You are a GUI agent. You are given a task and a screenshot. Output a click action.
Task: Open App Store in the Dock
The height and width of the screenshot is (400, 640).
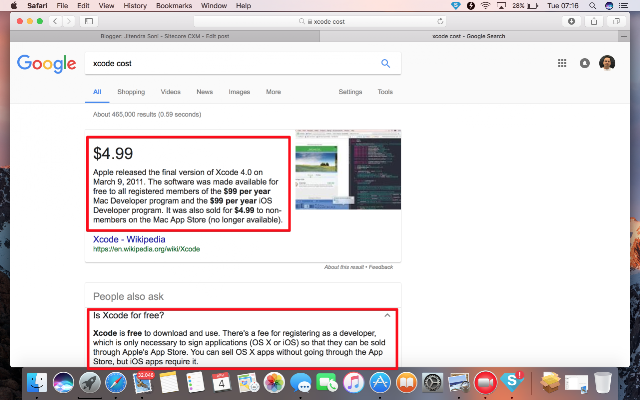[x=380, y=383]
